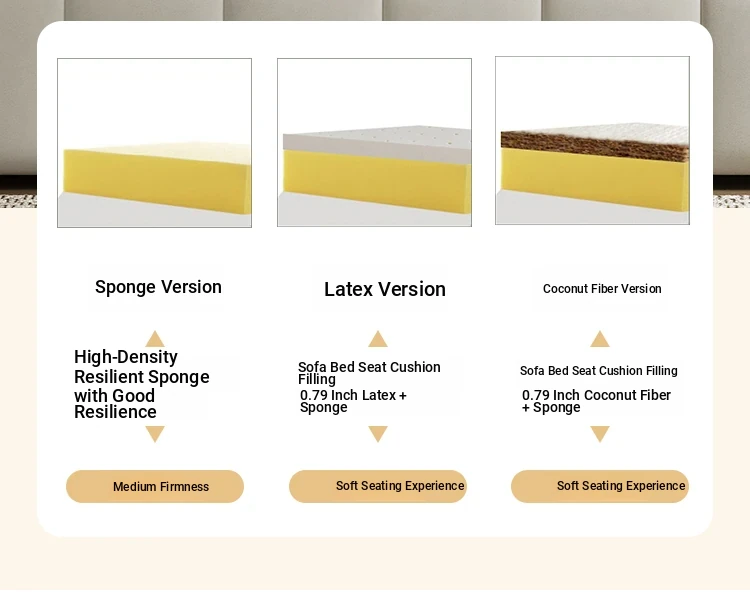Click Sofa Bed Seat Cushion Filling in Latex column

[x=369, y=373]
